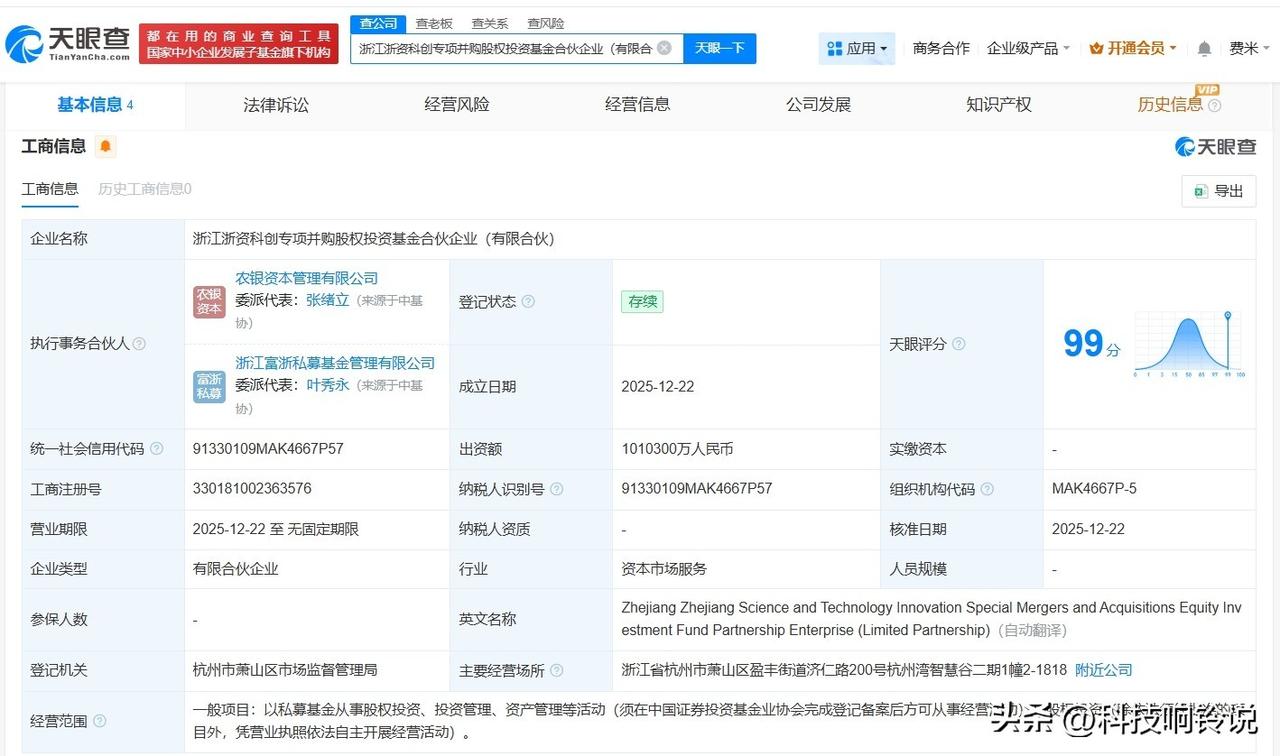Switch to the 法律诉讼 tab
Viewport: 1280px width, 756px height.
pos(275,104)
